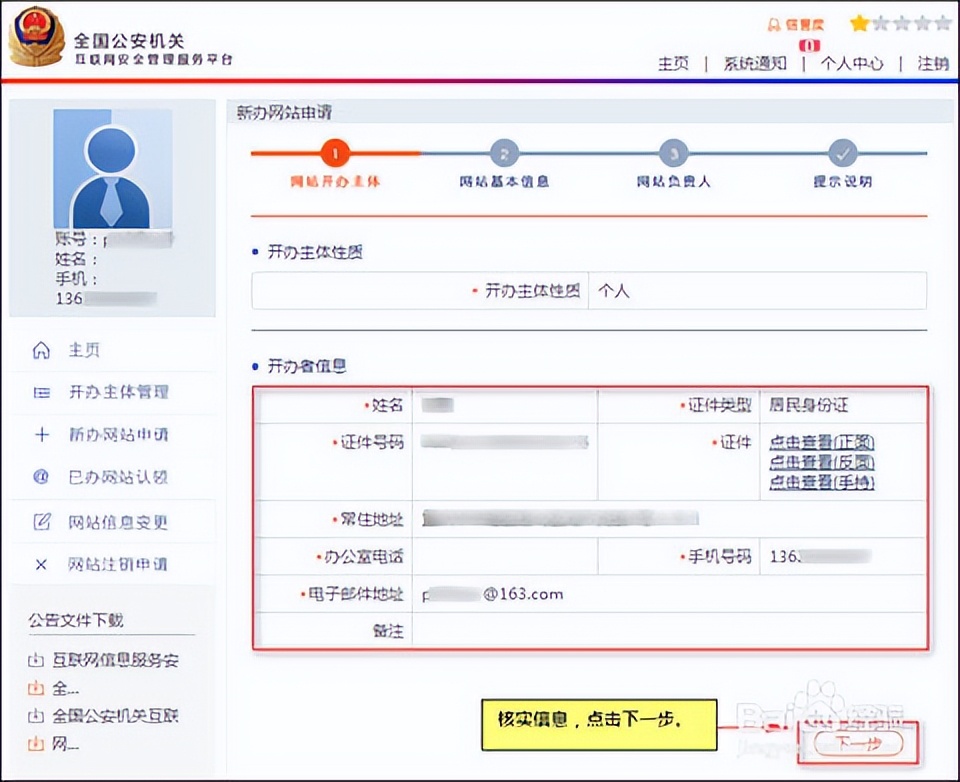Select the plus icon for 新办网站申请
This screenshot has width=960, height=782.
click(x=40, y=435)
